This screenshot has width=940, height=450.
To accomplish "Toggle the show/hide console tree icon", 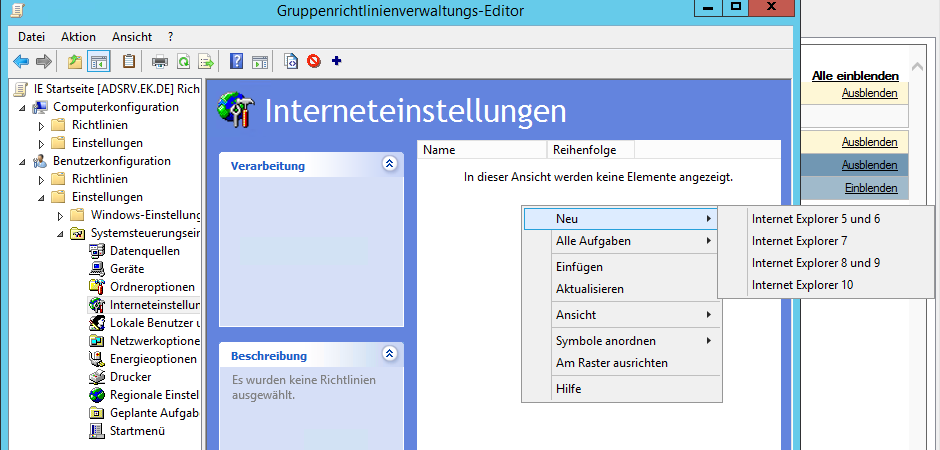I will pyautogui.click(x=98, y=61).
